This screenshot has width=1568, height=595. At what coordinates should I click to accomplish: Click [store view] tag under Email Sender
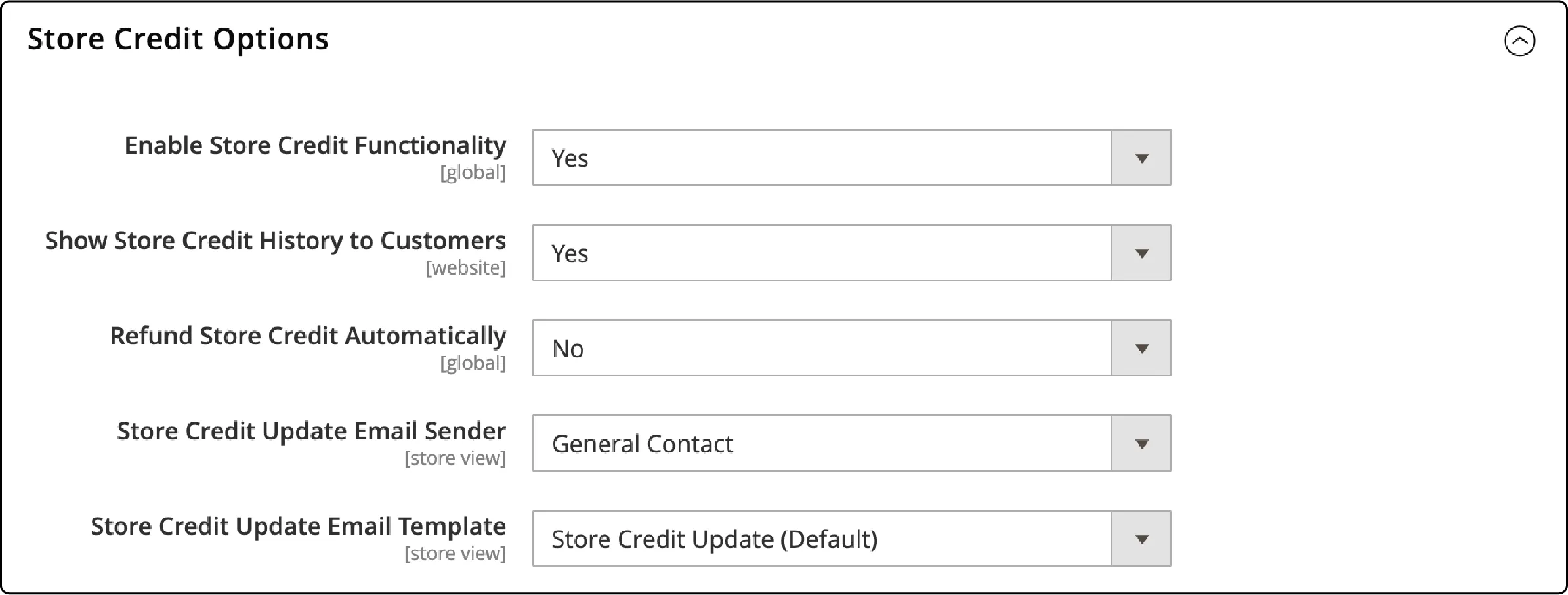456,458
